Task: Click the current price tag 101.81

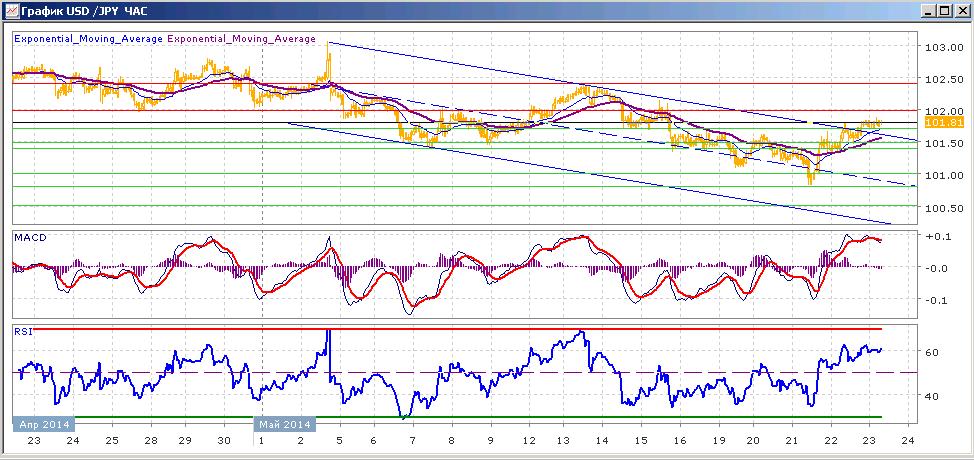Action: (x=944, y=122)
